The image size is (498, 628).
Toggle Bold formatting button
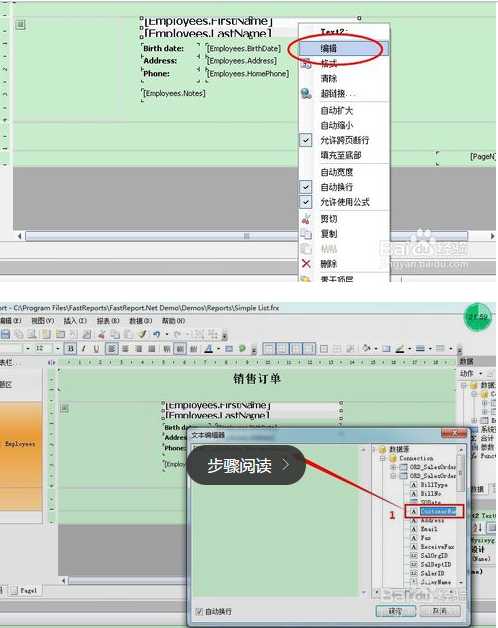click(x=71, y=348)
